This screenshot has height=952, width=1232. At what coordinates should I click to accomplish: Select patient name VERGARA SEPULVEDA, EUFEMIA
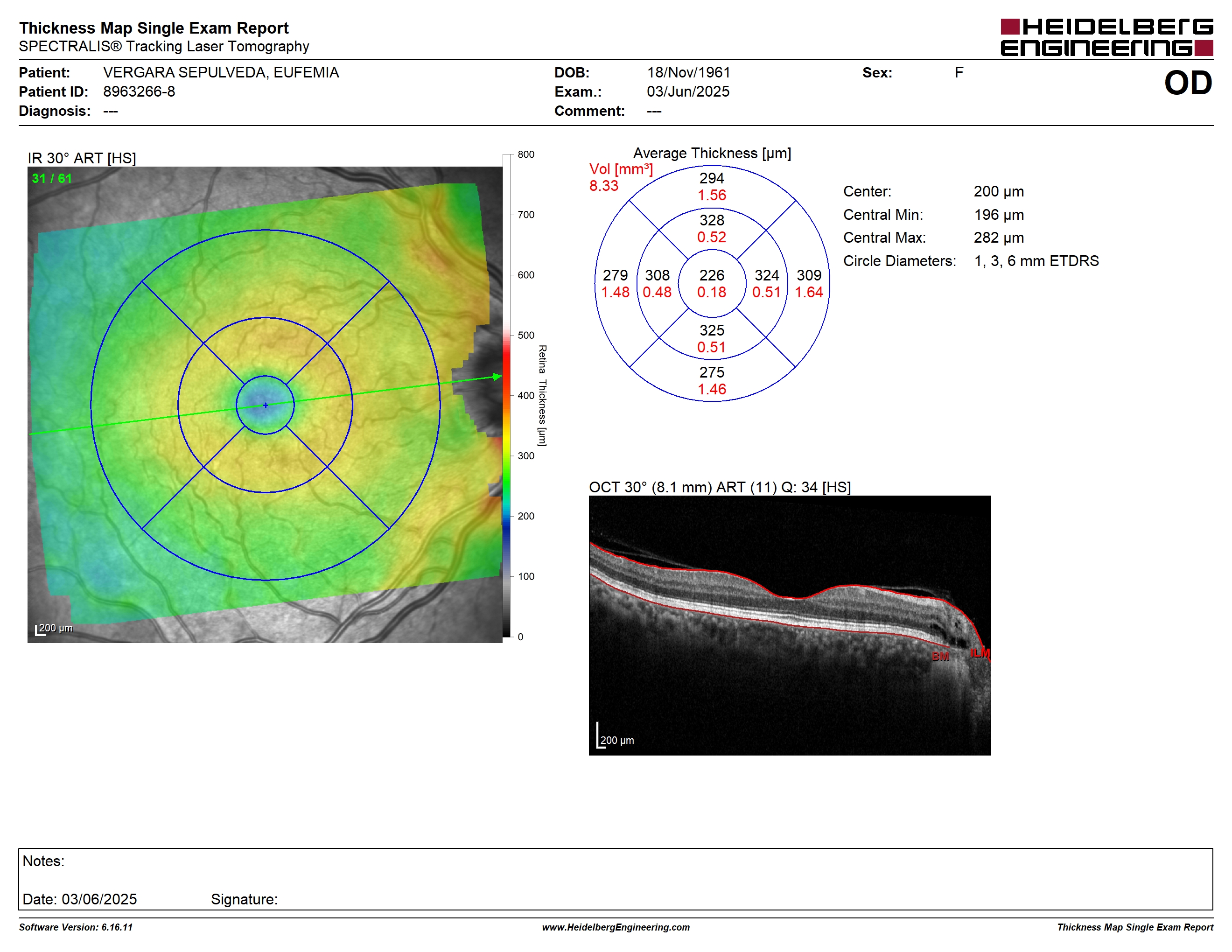coord(221,72)
